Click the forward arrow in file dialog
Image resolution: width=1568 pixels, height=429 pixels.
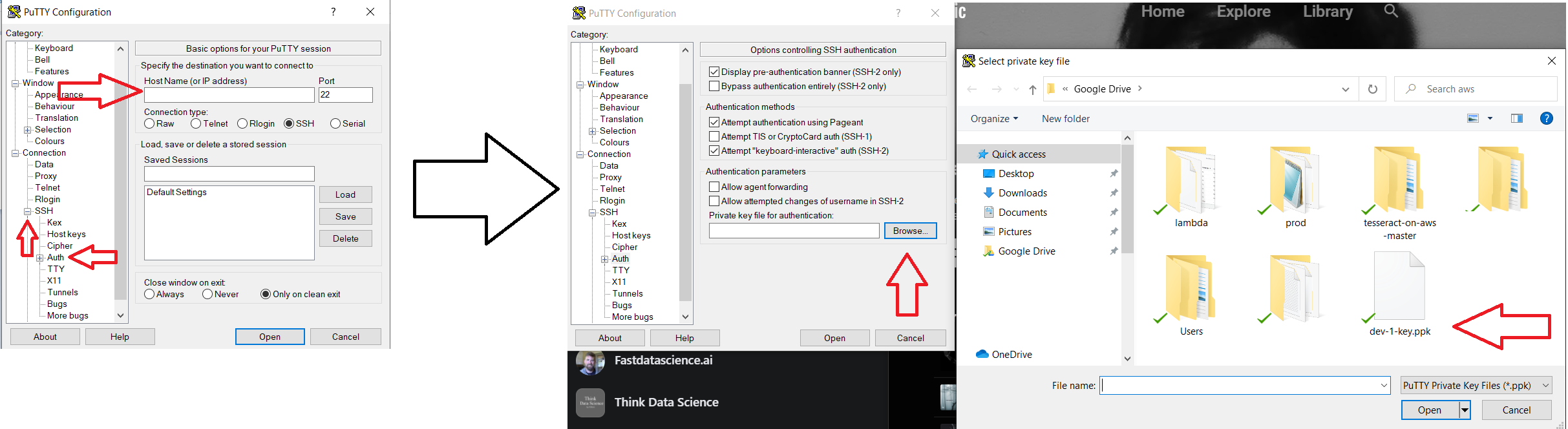tap(997, 89)
